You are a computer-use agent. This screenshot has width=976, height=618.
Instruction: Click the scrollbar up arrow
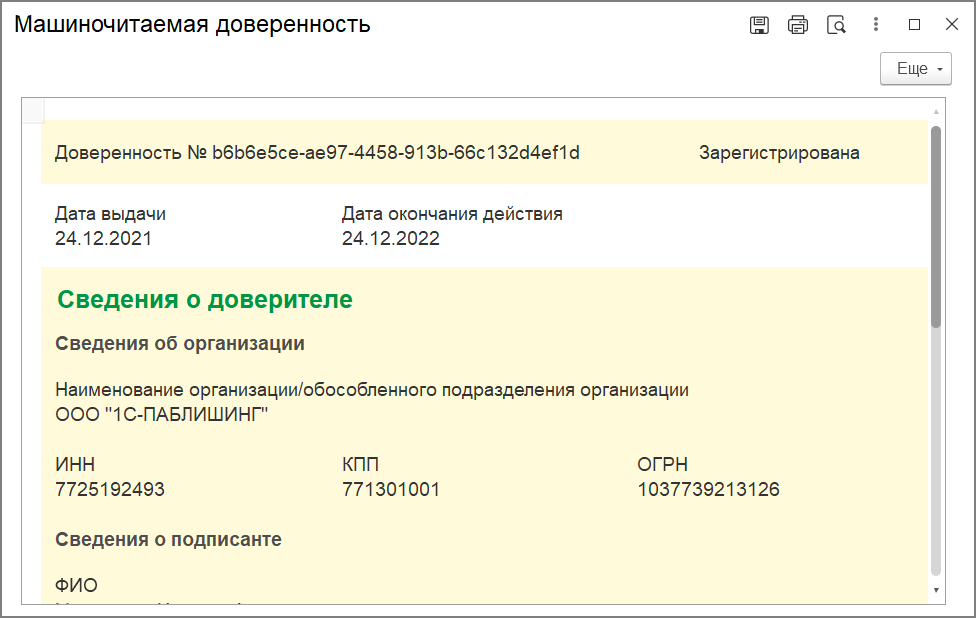[936, 112]
